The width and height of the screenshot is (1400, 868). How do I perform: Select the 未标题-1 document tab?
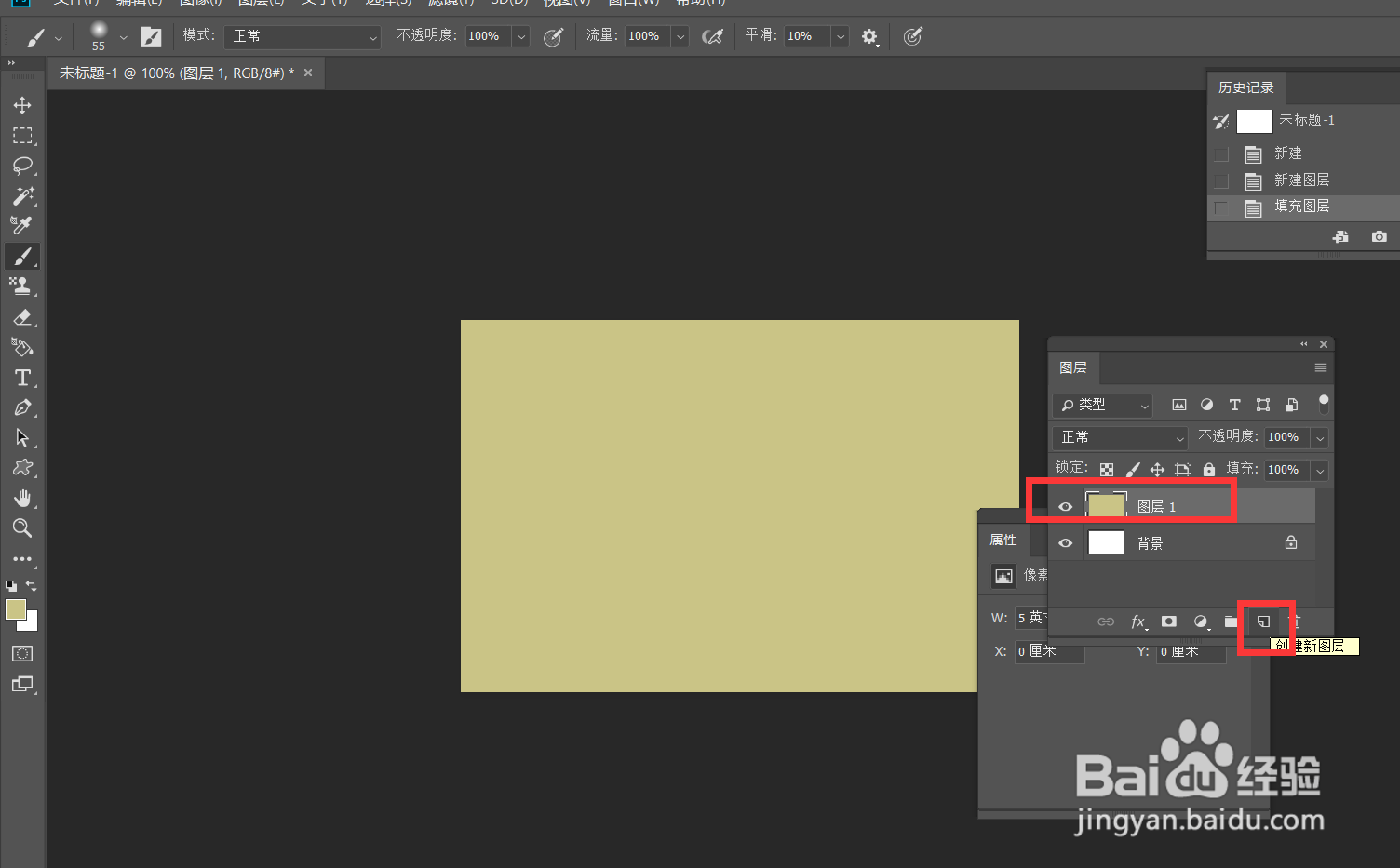point(177,73)
